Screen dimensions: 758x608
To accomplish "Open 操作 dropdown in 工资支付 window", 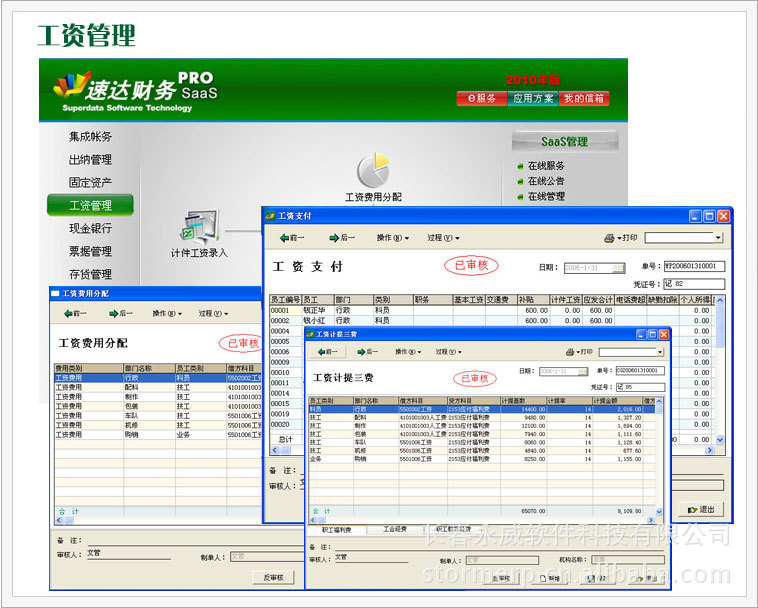I will pyautogui.click(x=393, y=238).
